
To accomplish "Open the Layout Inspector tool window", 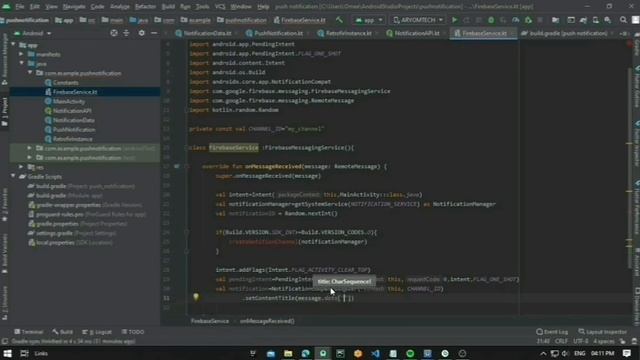I will point(602,332).
